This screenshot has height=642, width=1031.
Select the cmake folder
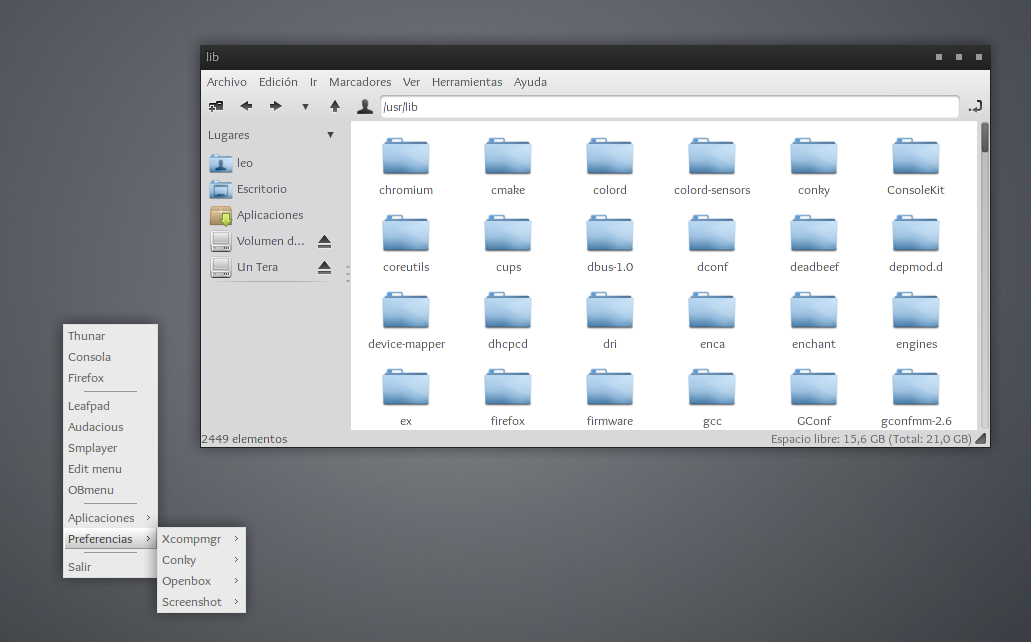pos(508,167)
